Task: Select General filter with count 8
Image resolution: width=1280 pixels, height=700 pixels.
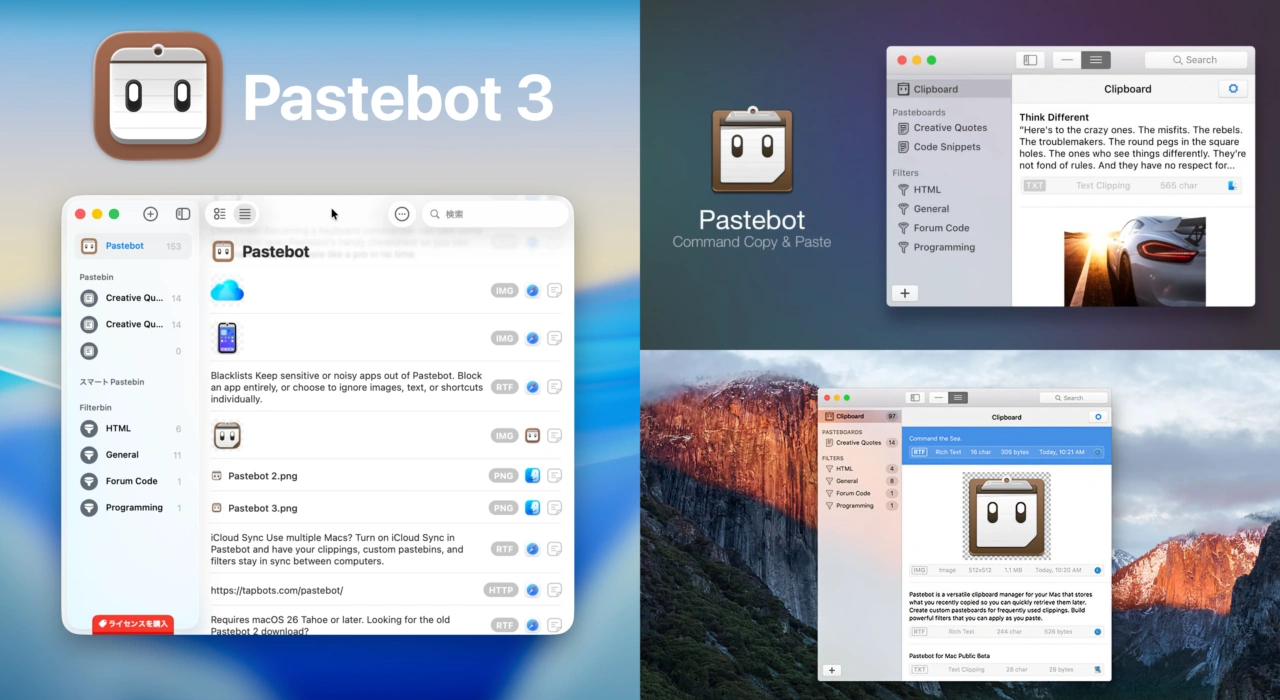Action: (x=860, y=481)
